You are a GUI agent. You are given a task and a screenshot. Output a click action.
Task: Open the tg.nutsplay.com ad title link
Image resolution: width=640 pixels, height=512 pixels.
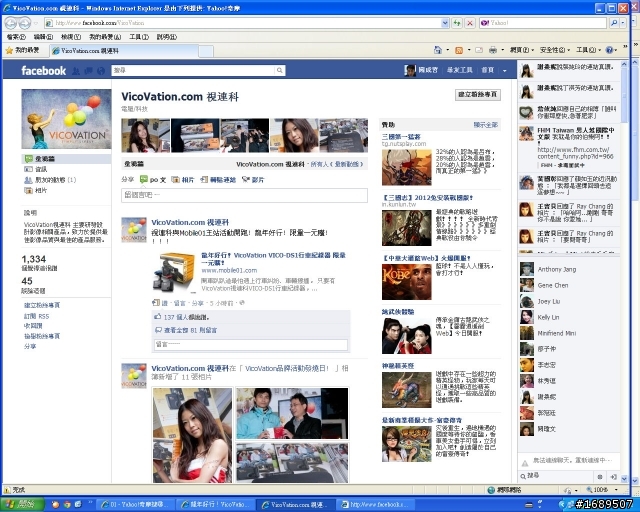(401, 137)
